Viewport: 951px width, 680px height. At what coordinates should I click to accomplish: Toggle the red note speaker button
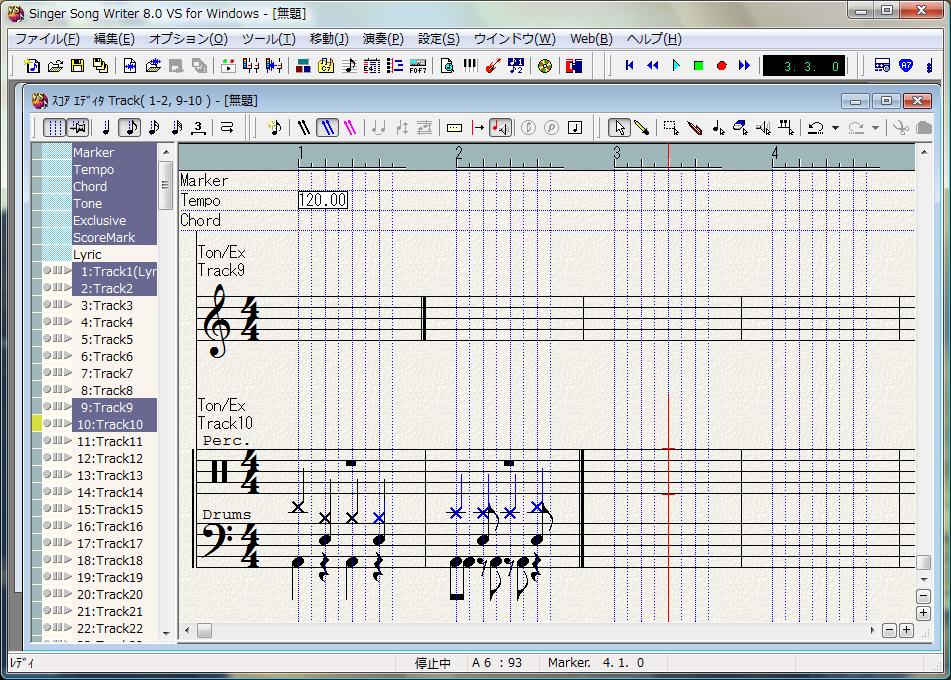pyautogui.click(x=500, y=127)
